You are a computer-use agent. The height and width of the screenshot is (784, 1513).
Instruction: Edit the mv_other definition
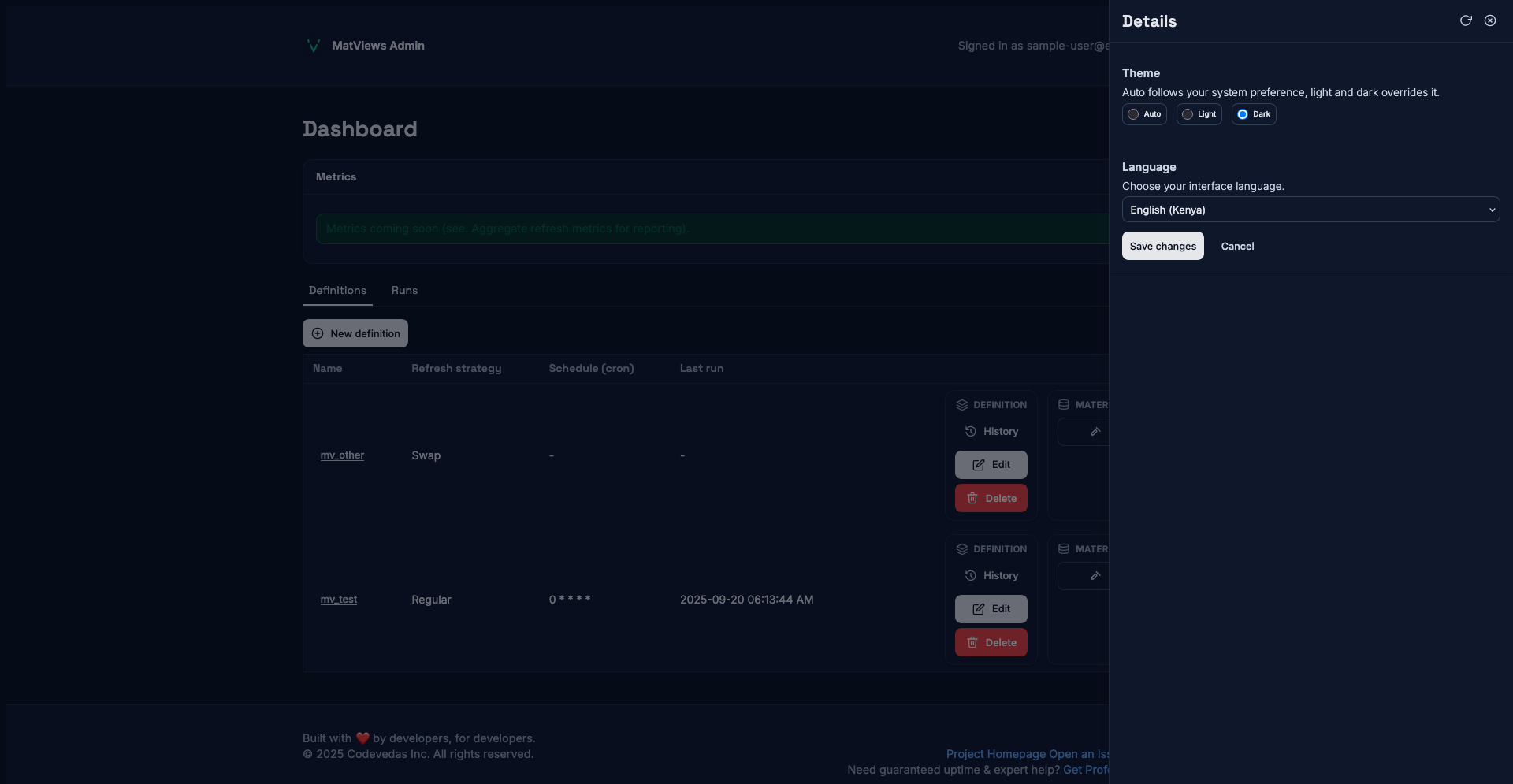coord(991,465)
